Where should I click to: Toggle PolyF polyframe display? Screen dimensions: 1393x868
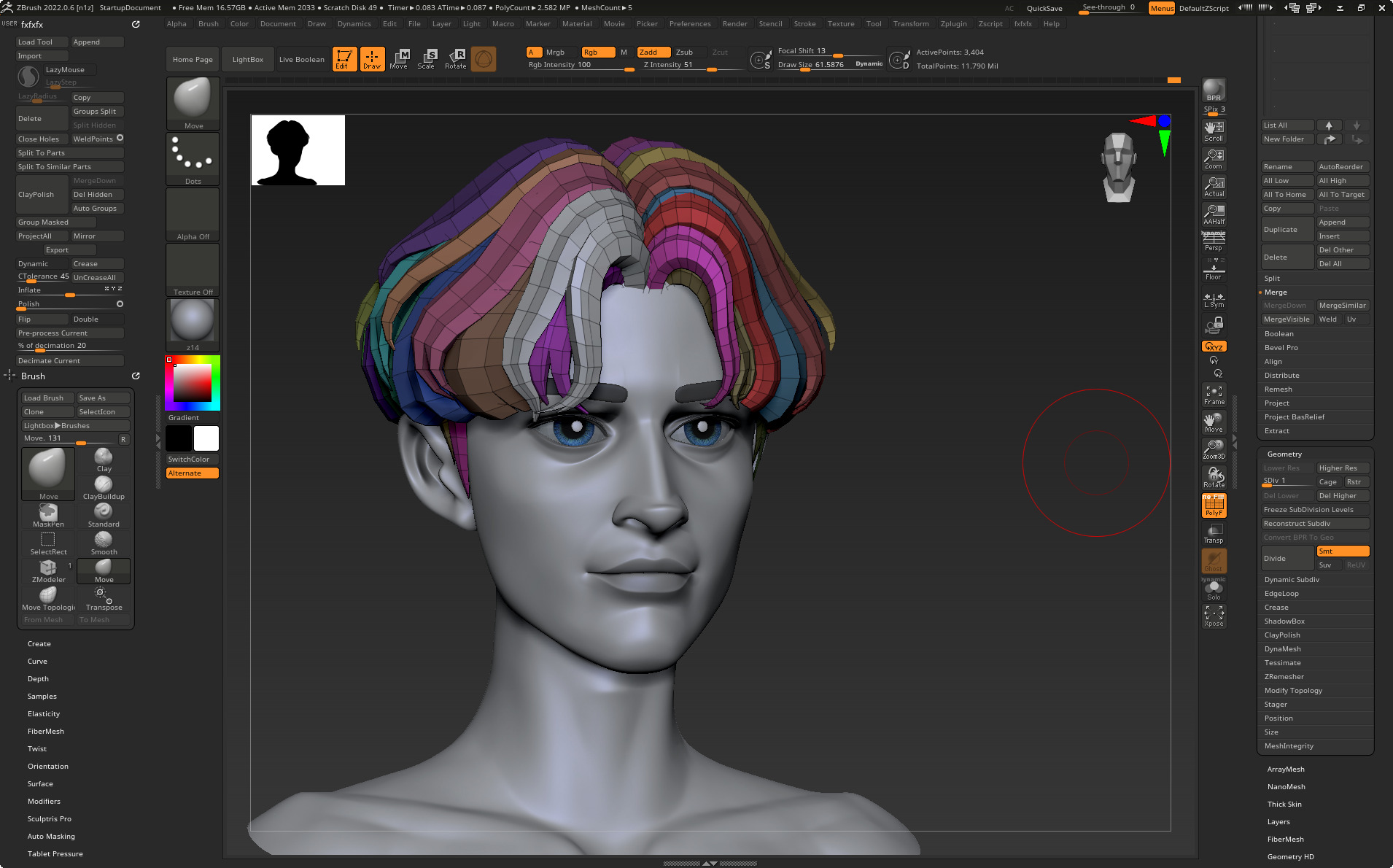point(1214,505)
